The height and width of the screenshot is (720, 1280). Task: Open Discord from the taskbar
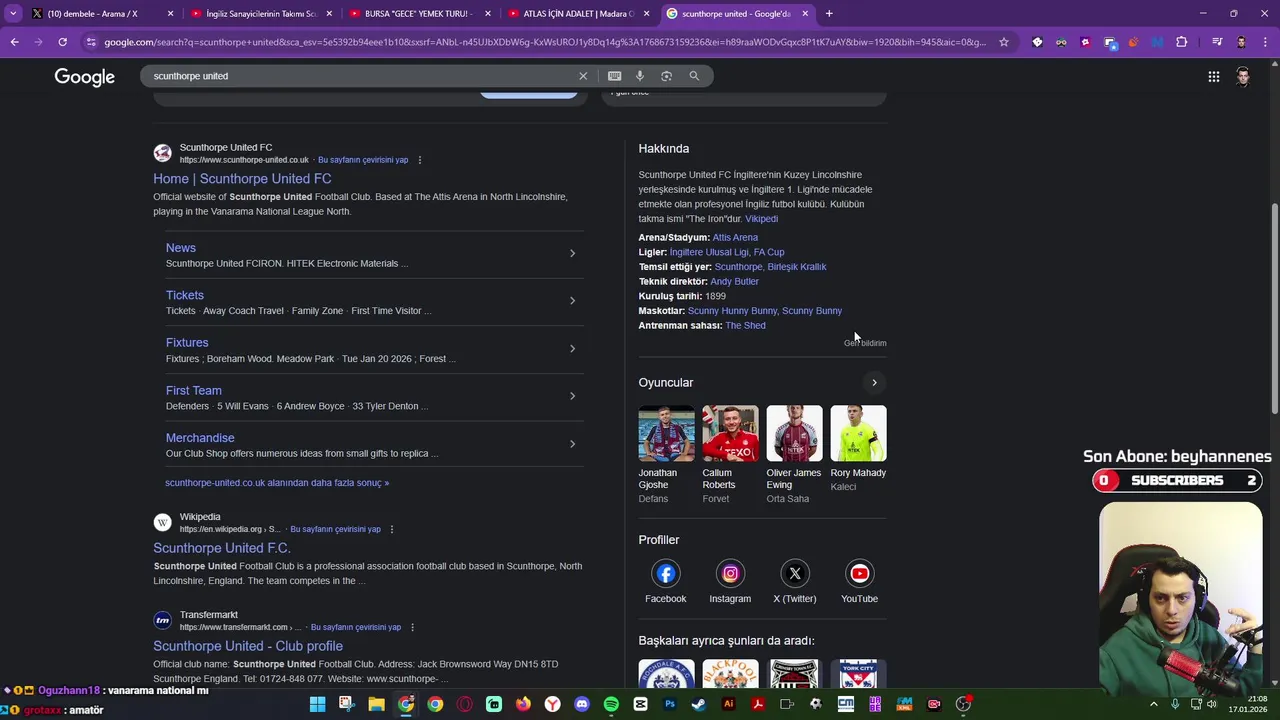point(582,704)
